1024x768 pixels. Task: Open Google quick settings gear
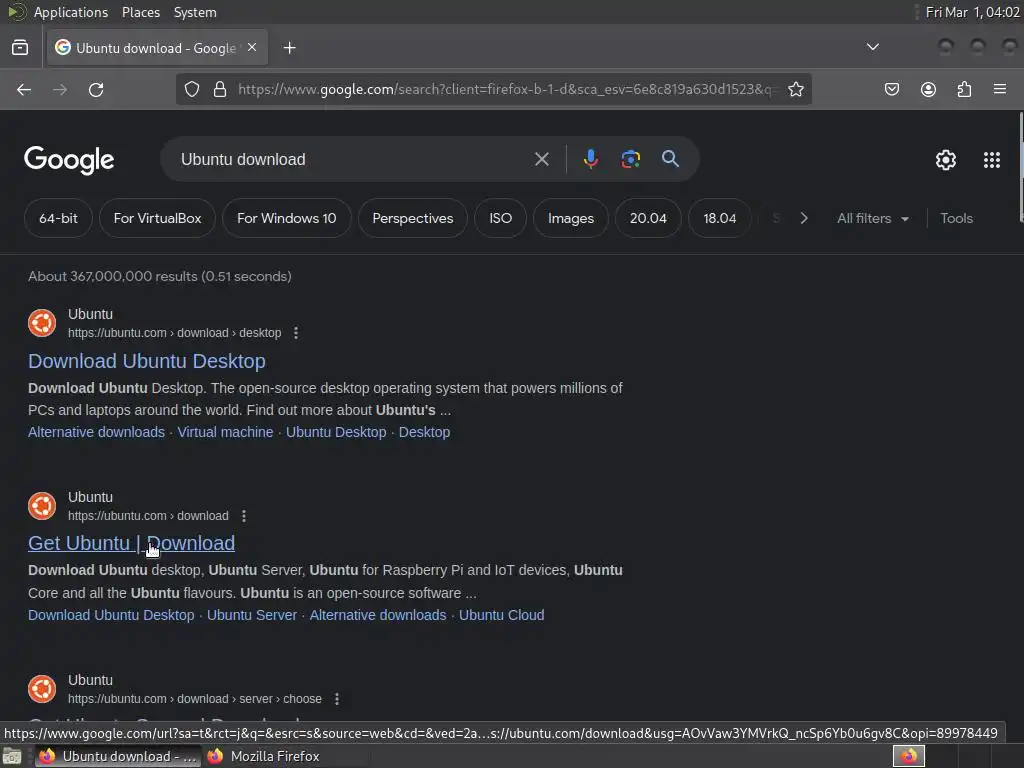pos(946,160)
